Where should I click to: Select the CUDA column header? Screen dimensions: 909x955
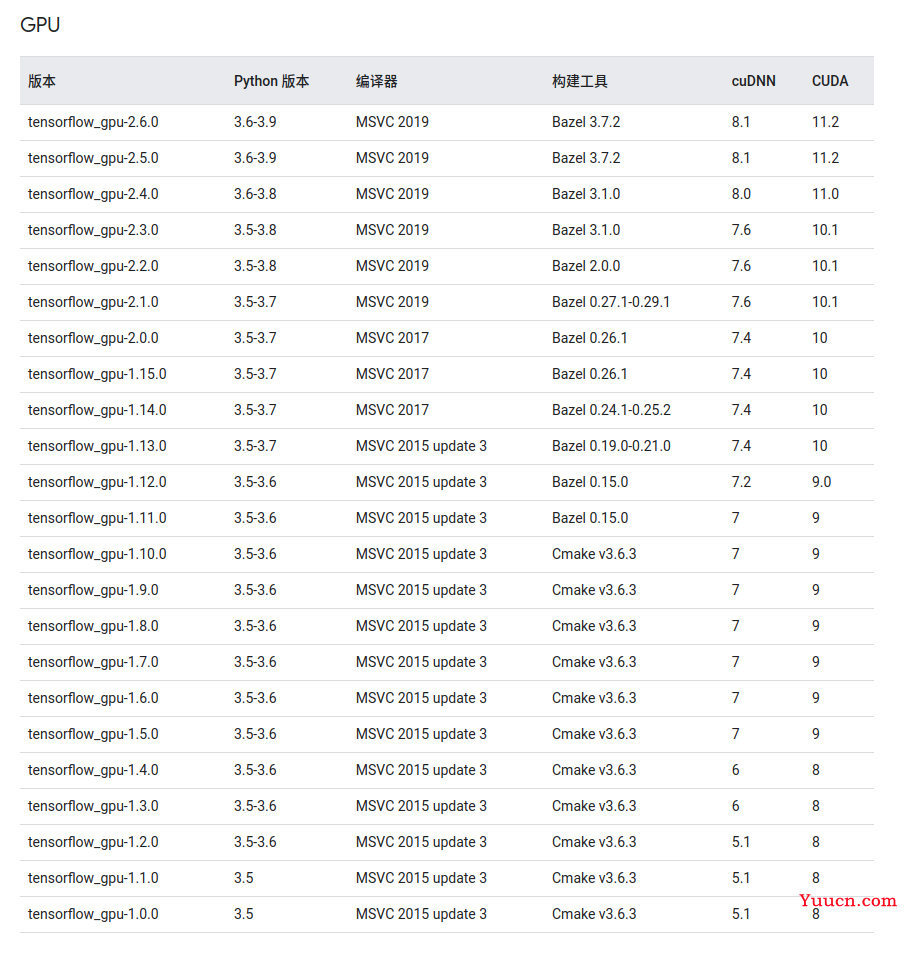pos(830,81)
